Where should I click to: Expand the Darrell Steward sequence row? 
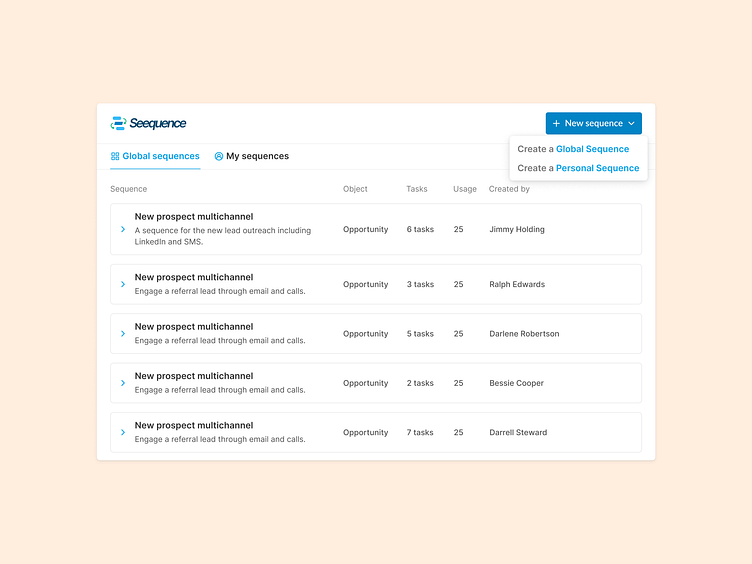pos(123,433)
